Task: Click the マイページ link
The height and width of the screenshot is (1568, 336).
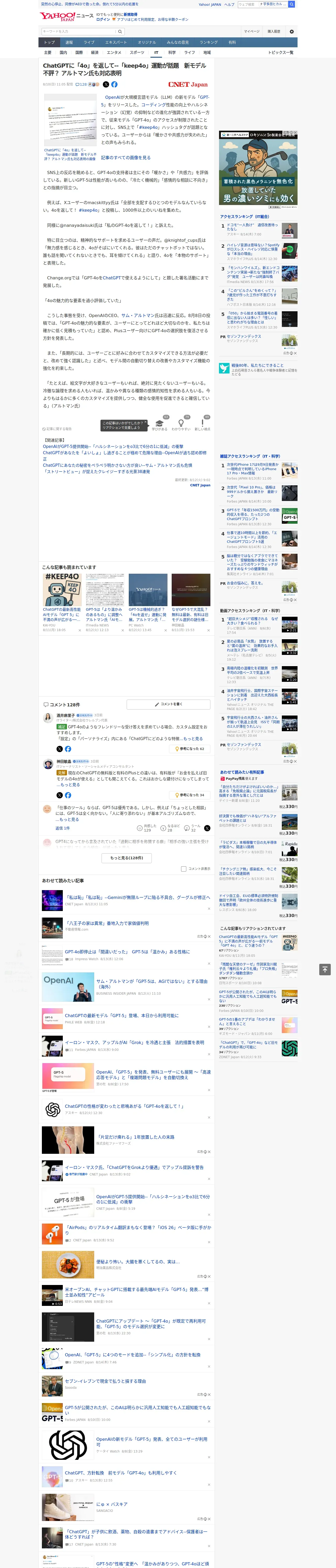Action: 252,31
